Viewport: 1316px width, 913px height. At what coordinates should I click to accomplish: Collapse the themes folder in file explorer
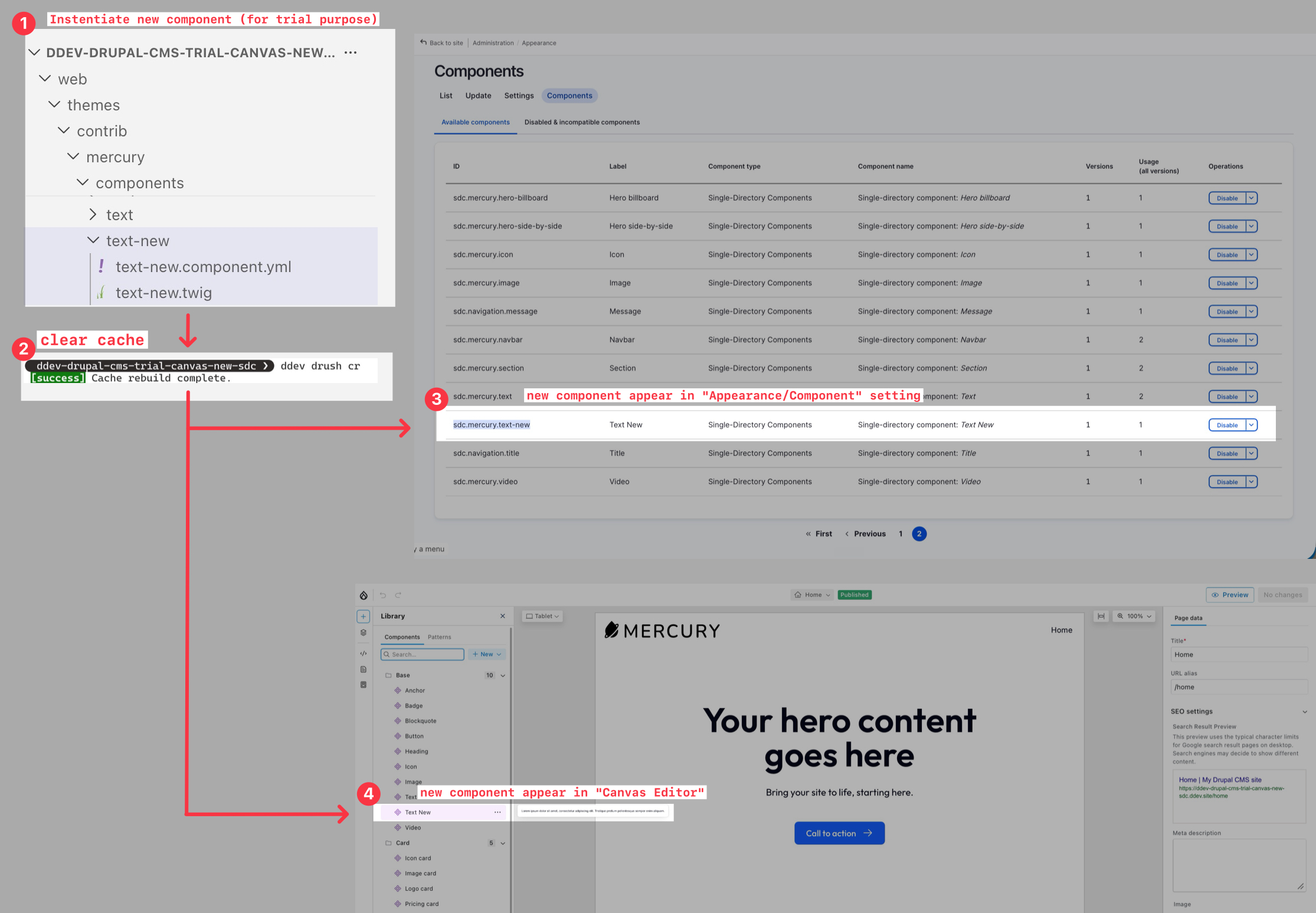pyautogui.click(x=54, y=104)
